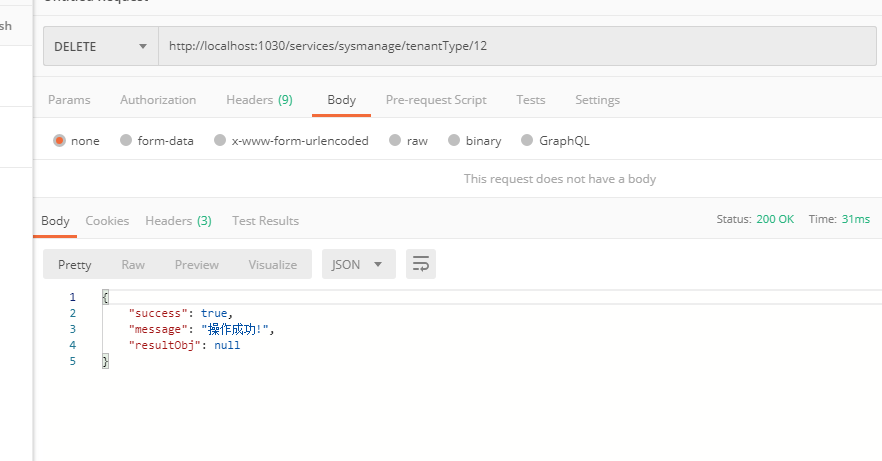Open the request Settings tab
Image resolution: width=882 pixels, height=461 pixels.
click(597, 100)
